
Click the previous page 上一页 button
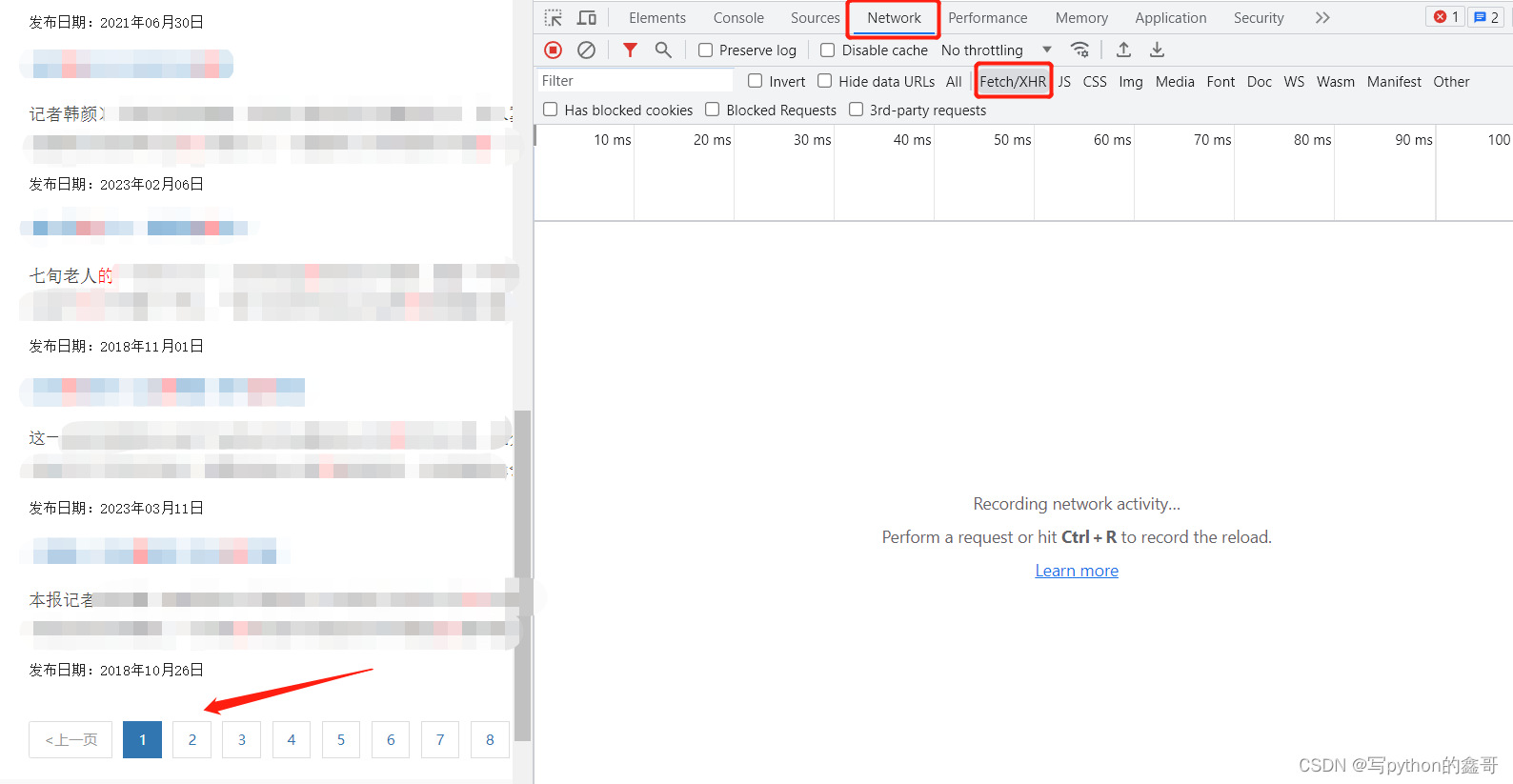71,740
